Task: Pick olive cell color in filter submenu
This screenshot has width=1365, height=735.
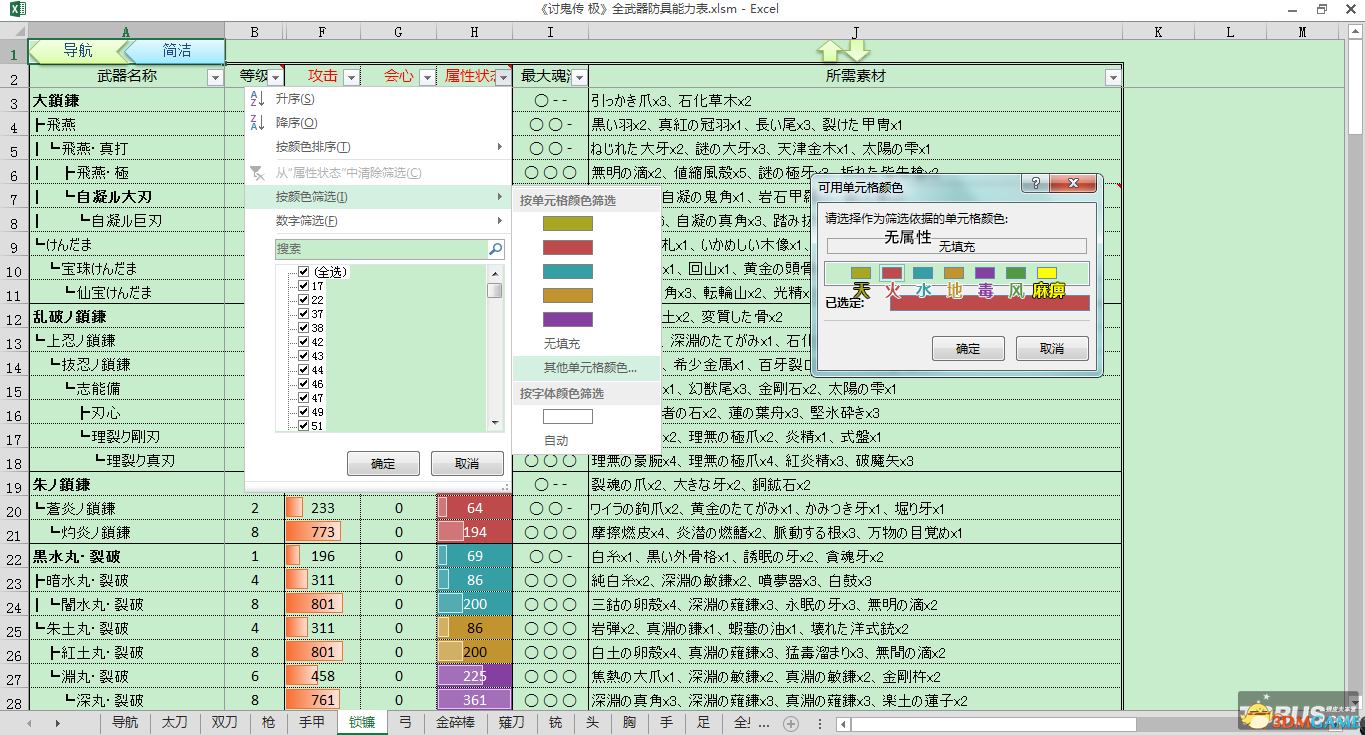Action: (567, 224)
